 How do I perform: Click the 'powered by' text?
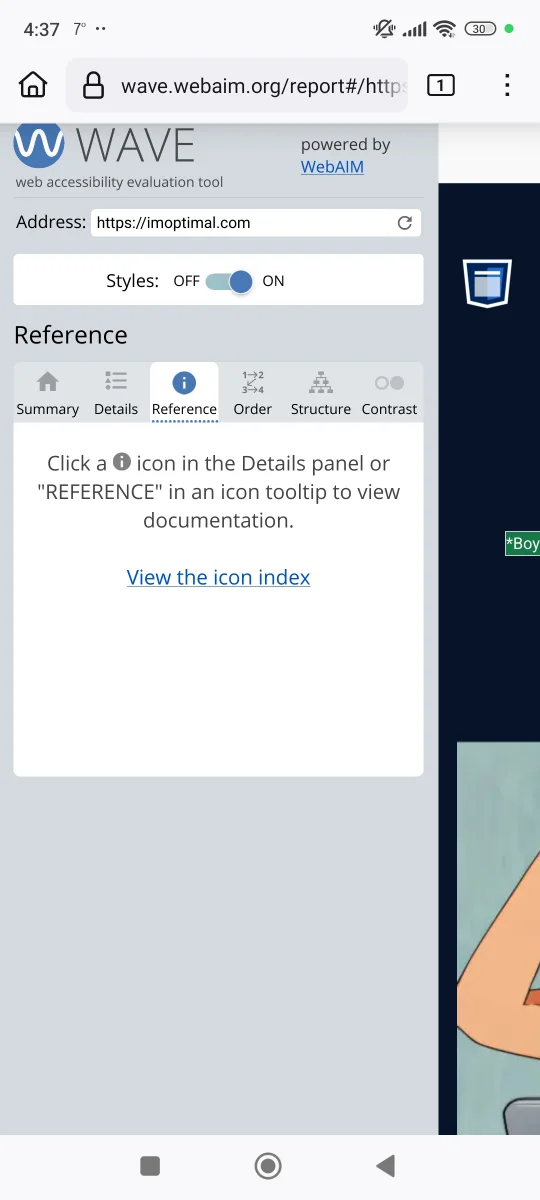[x=345, y=145]
